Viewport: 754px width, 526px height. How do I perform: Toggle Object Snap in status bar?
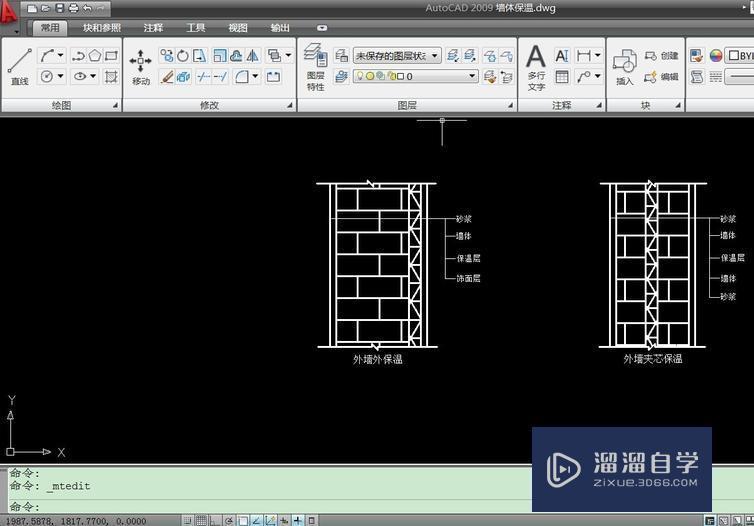243,521
